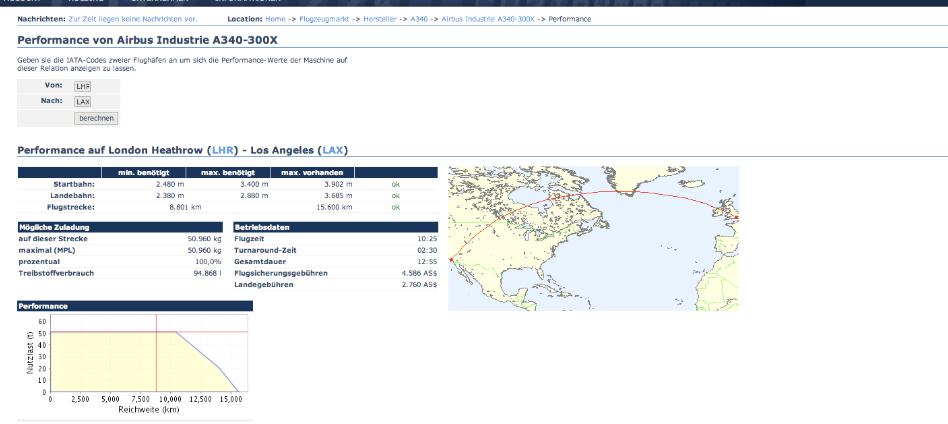Click the ok status in Startbahn row
This screenshot has width=948, height=424.
pos(395,184)
